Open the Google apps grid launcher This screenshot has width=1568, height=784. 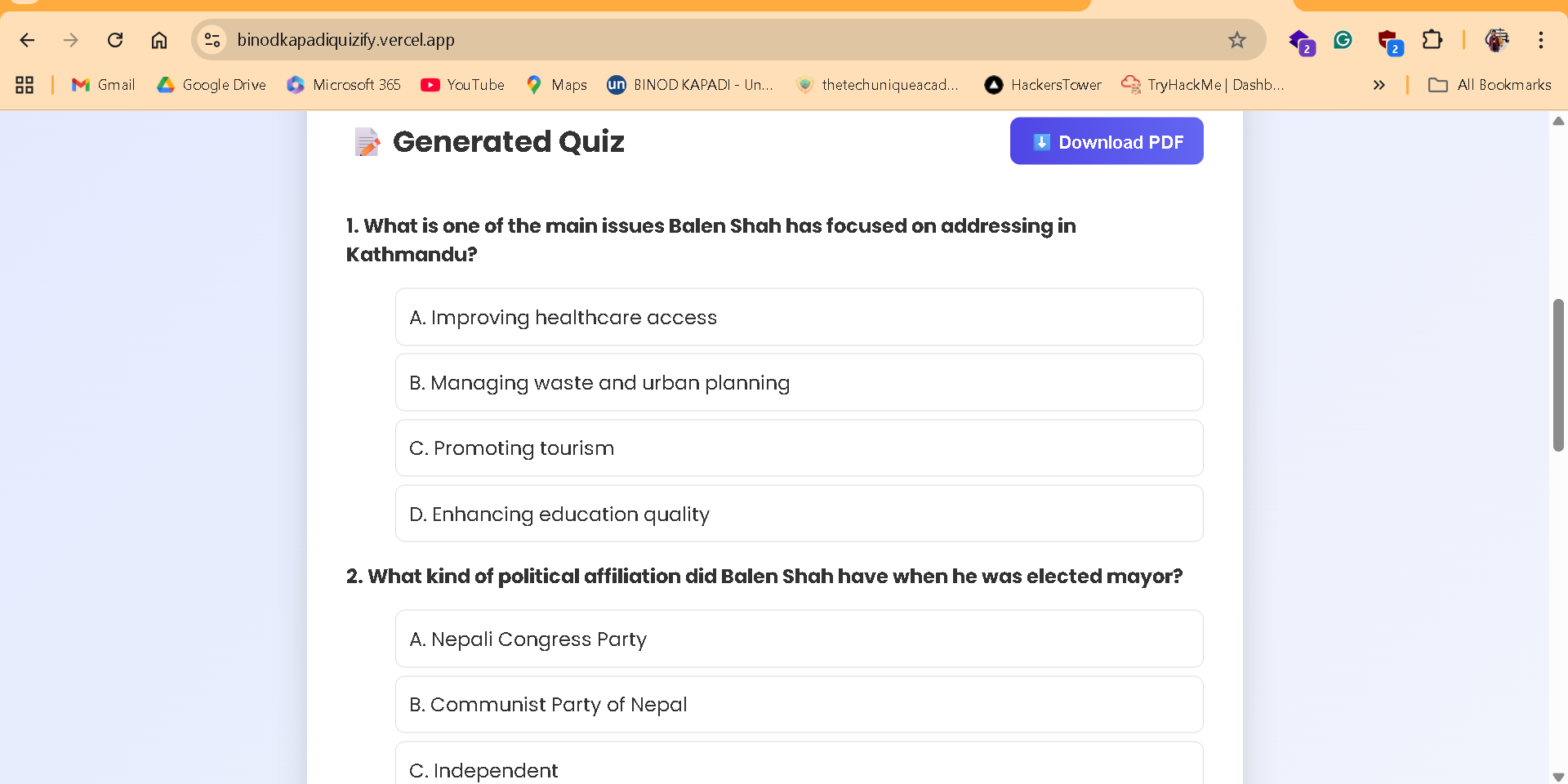point(24,84)
